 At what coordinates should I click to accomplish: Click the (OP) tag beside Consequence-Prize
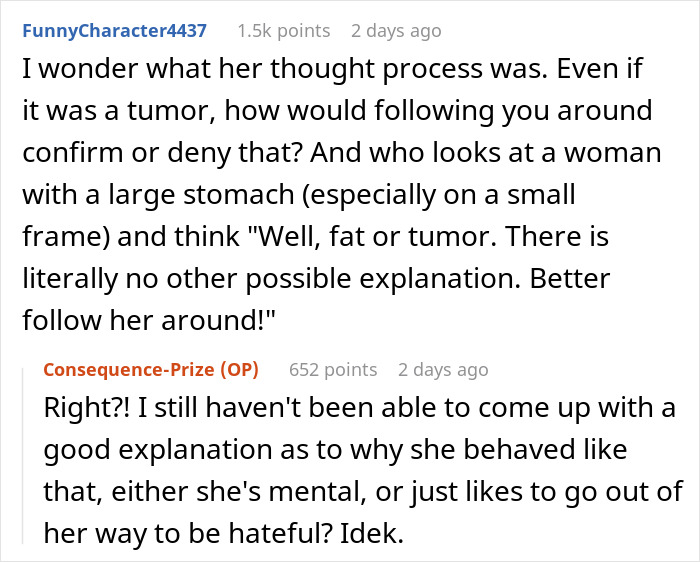[239, 370]
